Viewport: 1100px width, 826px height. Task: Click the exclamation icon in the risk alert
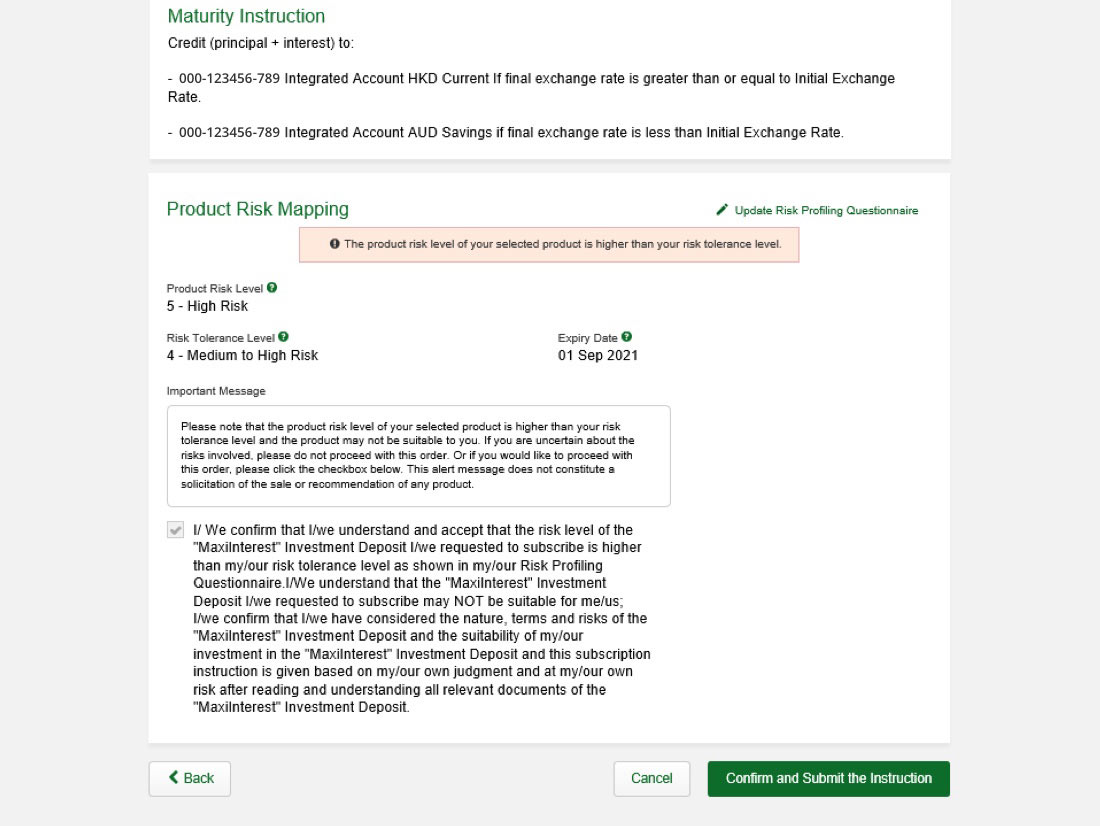pos(335,244)
